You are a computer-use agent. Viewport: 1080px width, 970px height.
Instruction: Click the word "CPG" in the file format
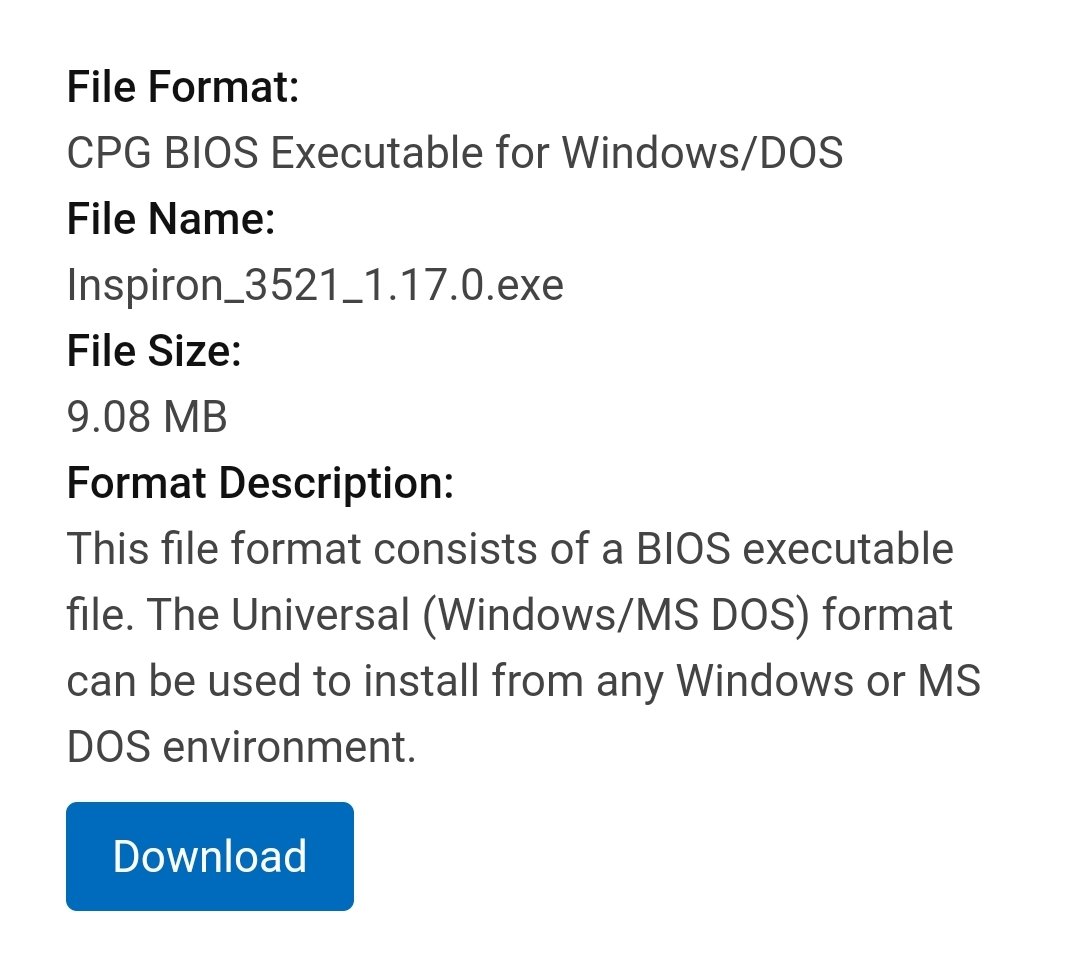pyautogui.click(x=109, y=152)
